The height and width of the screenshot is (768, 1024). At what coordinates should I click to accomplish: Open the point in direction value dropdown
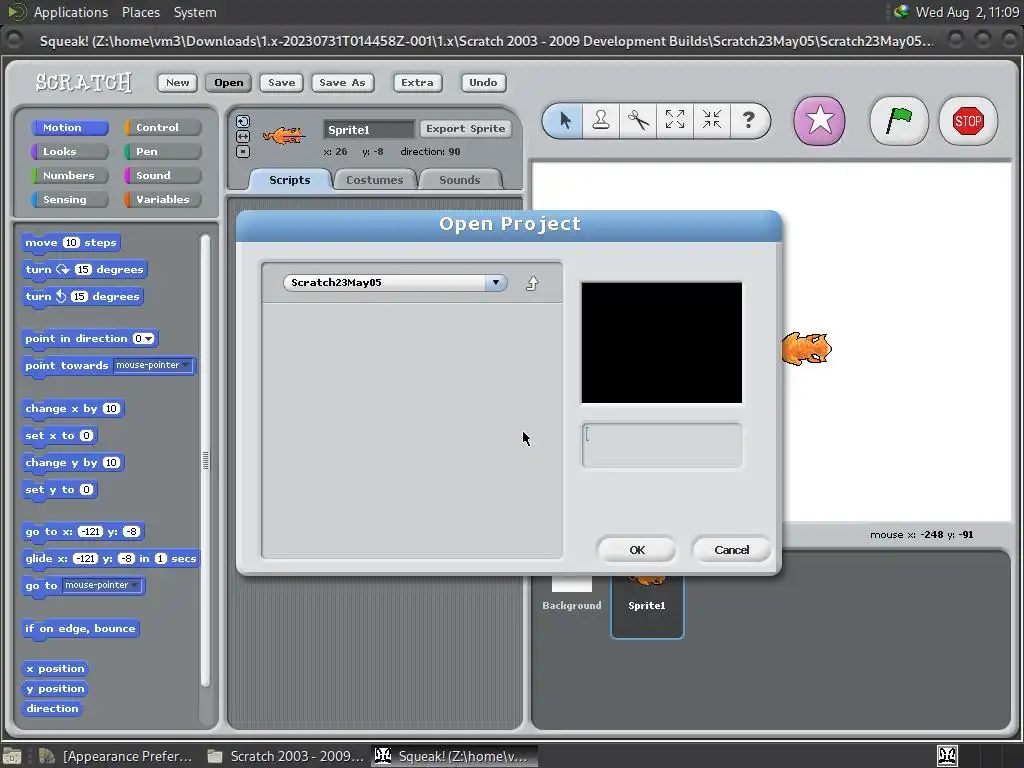150,338
